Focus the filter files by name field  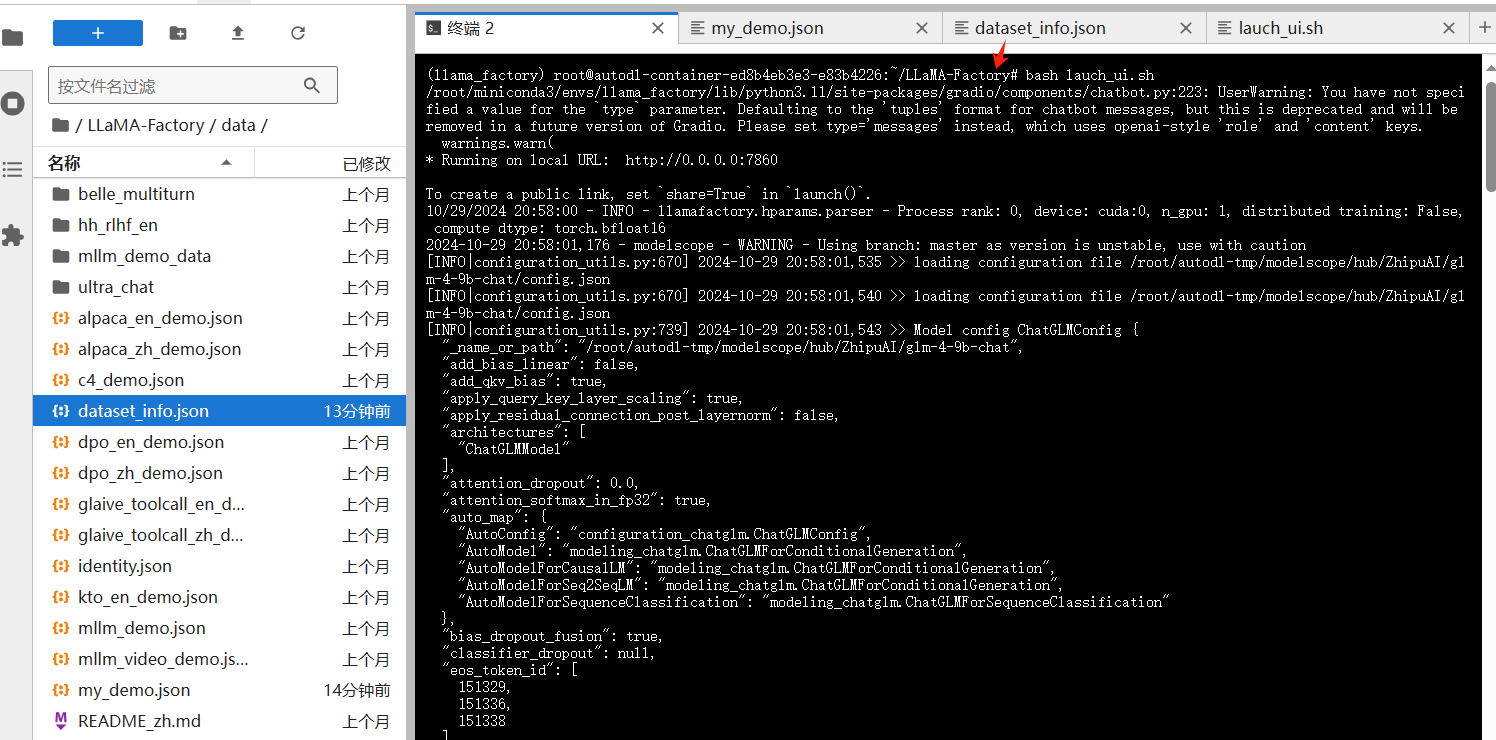175,86
